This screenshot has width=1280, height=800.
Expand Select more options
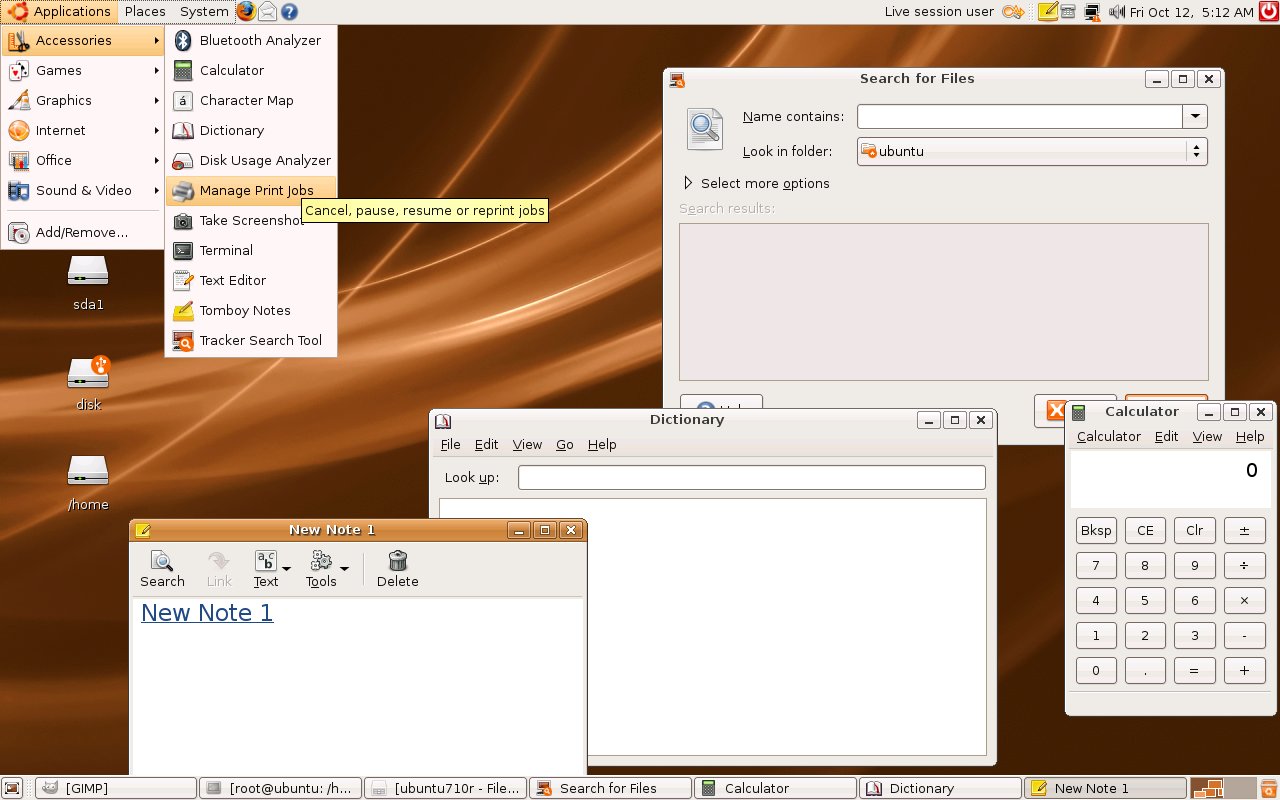pyautogui.click(x=756, y=183)
